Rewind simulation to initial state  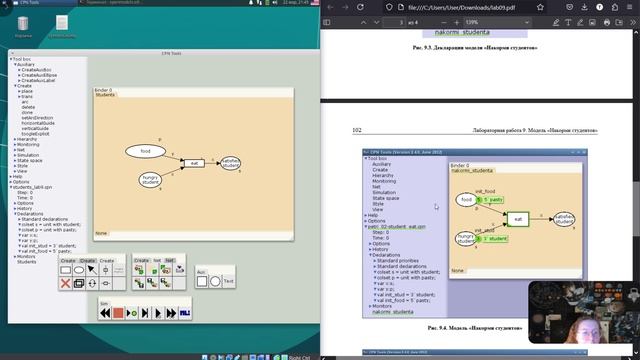coord(105,313)
